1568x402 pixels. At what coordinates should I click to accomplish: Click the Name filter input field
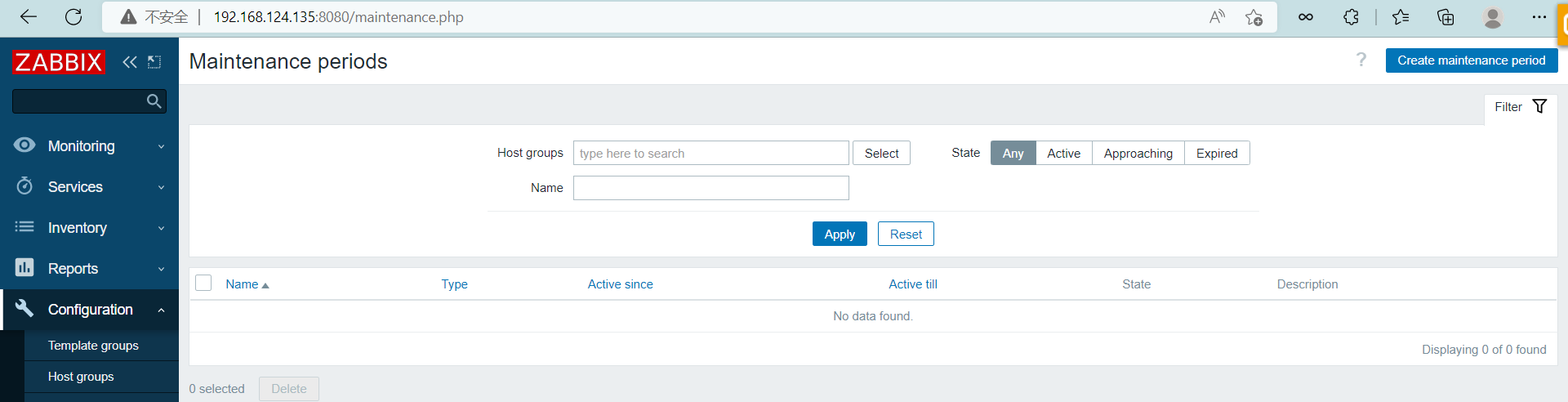click(710, 188)
